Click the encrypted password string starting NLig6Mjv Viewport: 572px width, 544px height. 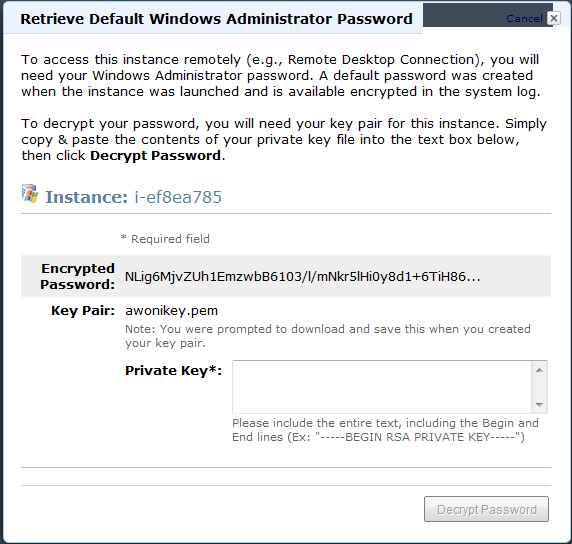[302, 277]
